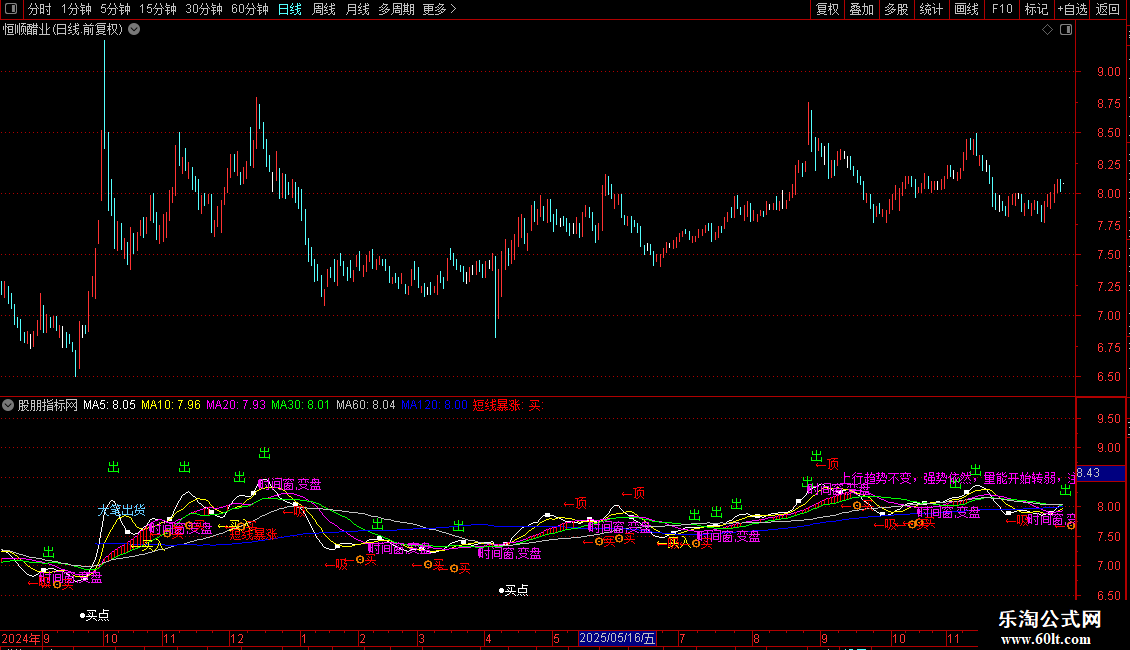
Task: Open the stock name dropdown arrow
Action: pyautogui.click(x=134, y=30)
